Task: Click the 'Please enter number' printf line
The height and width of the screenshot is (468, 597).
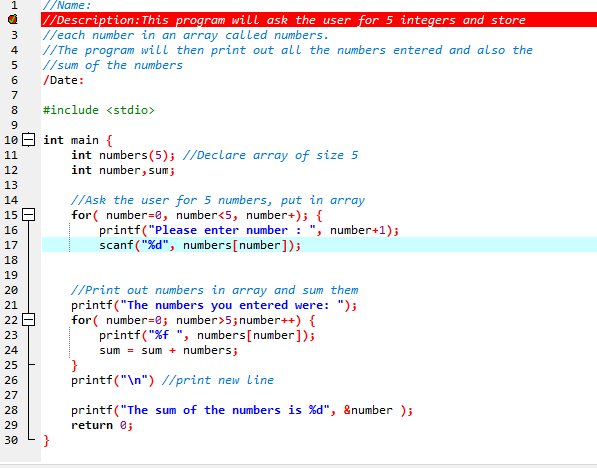Action: [x=249, y=230]
